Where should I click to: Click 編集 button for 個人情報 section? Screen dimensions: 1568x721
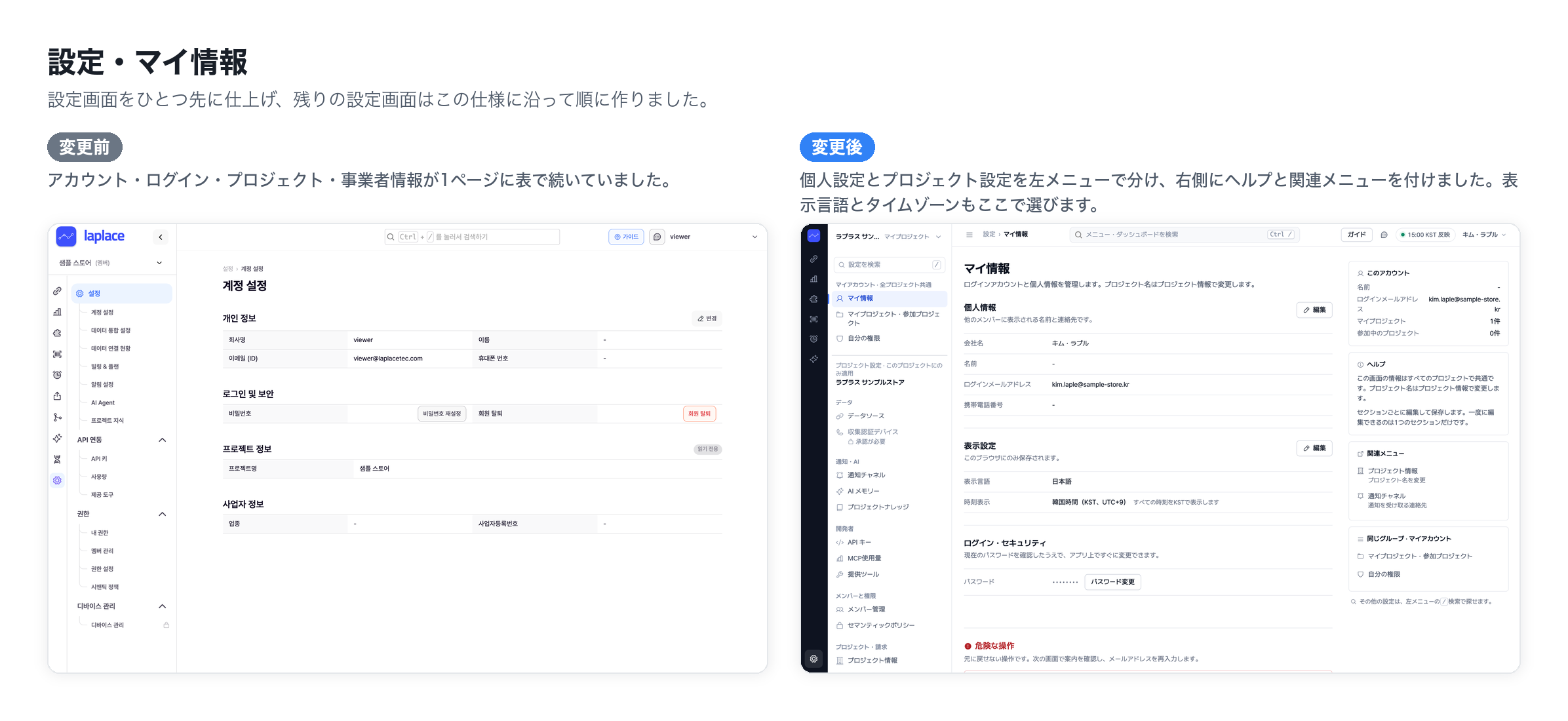pyautogui.click(x=1314, y=310)
